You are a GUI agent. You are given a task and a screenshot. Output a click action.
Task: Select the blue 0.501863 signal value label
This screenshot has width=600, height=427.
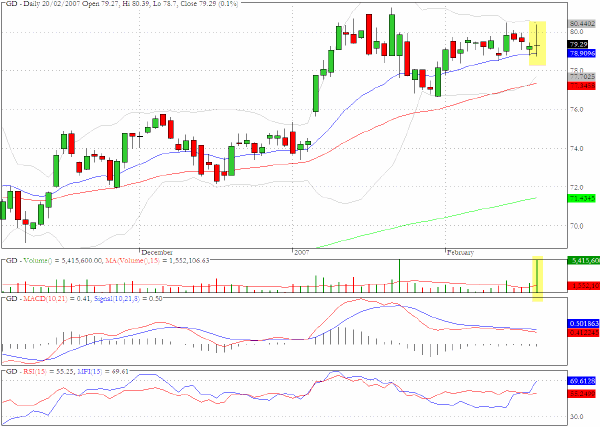(x=584, y=324)
